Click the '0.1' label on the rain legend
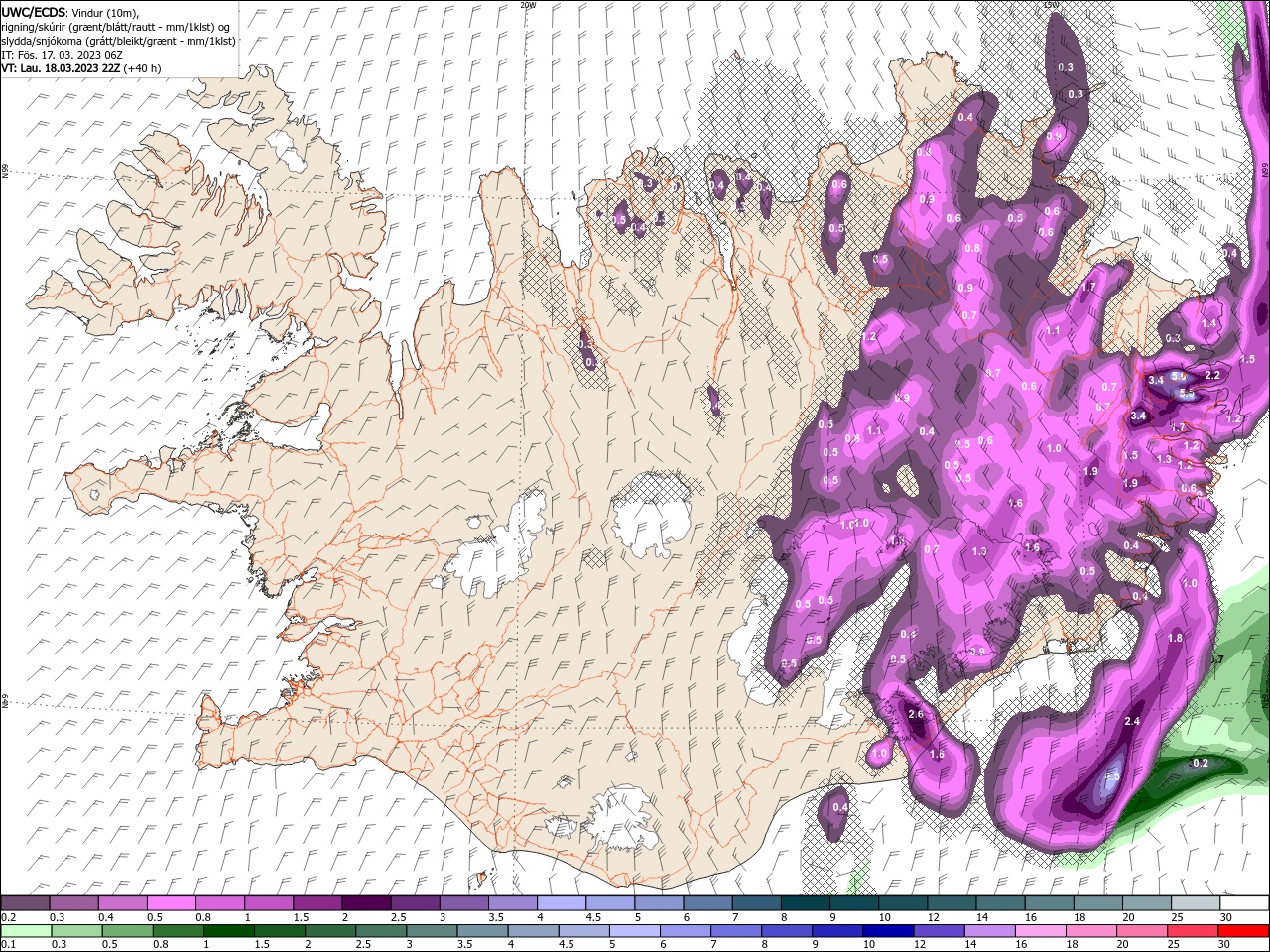 [x=9, y=945]
